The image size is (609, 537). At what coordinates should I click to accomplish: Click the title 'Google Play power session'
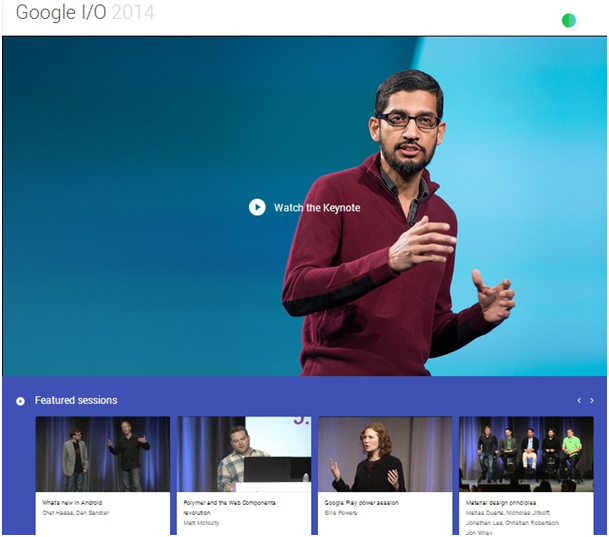362,502
